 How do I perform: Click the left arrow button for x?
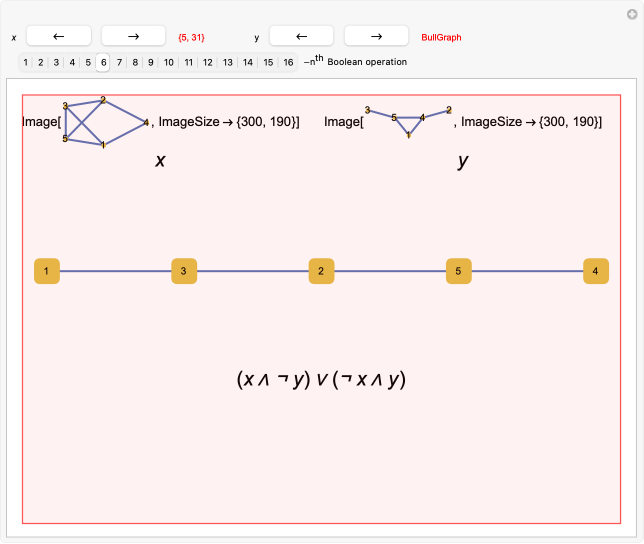(x=58, y=36)
